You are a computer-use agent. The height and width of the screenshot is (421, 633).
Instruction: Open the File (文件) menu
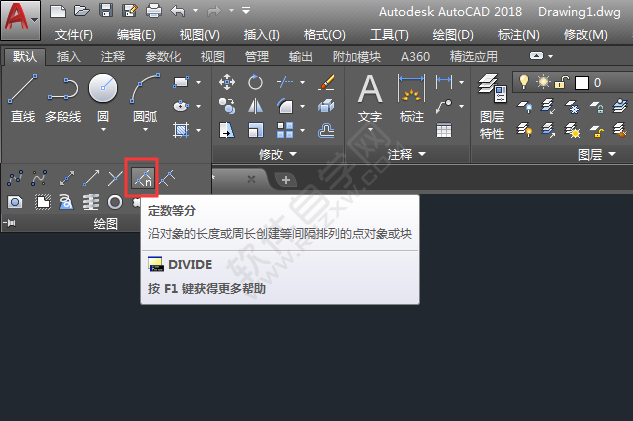tap(74, 35)
